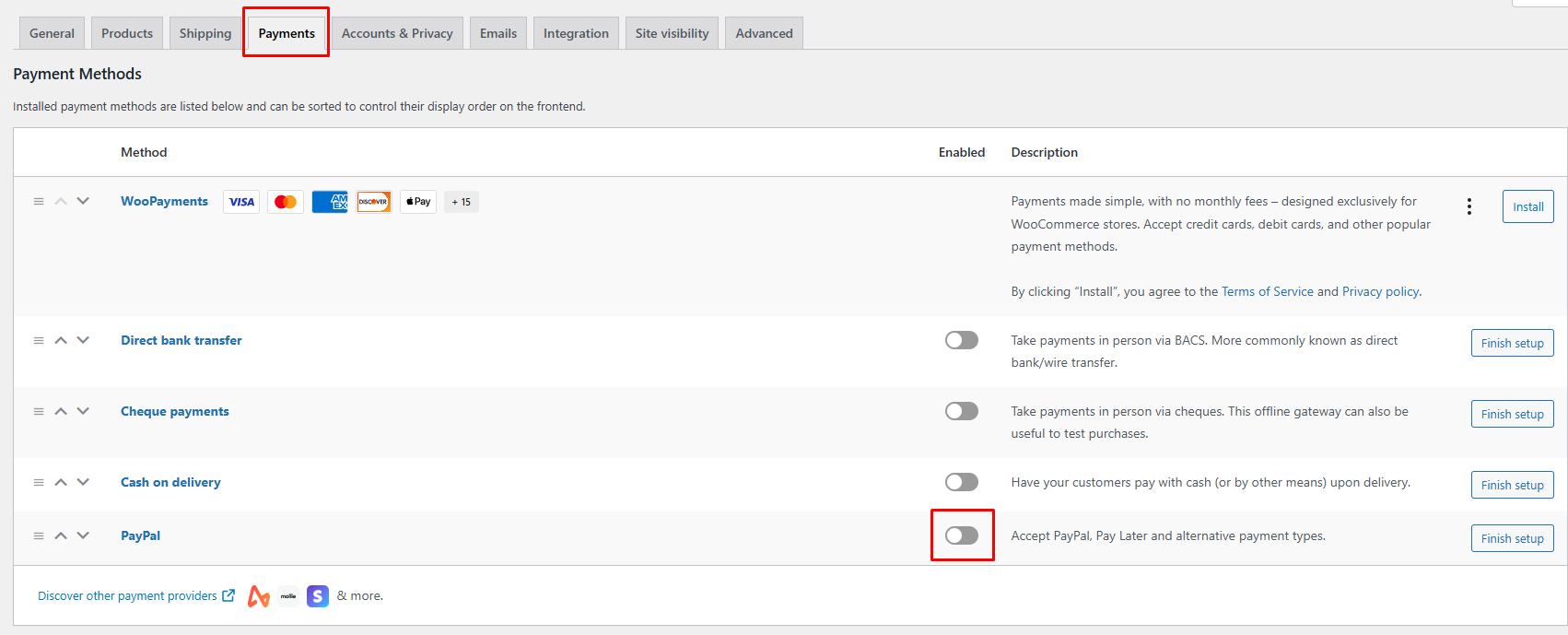The image size is (1568, 635).
Task: Open Direct bank transfer settings link
Action: pyautogui.click(x=181, y=340)
